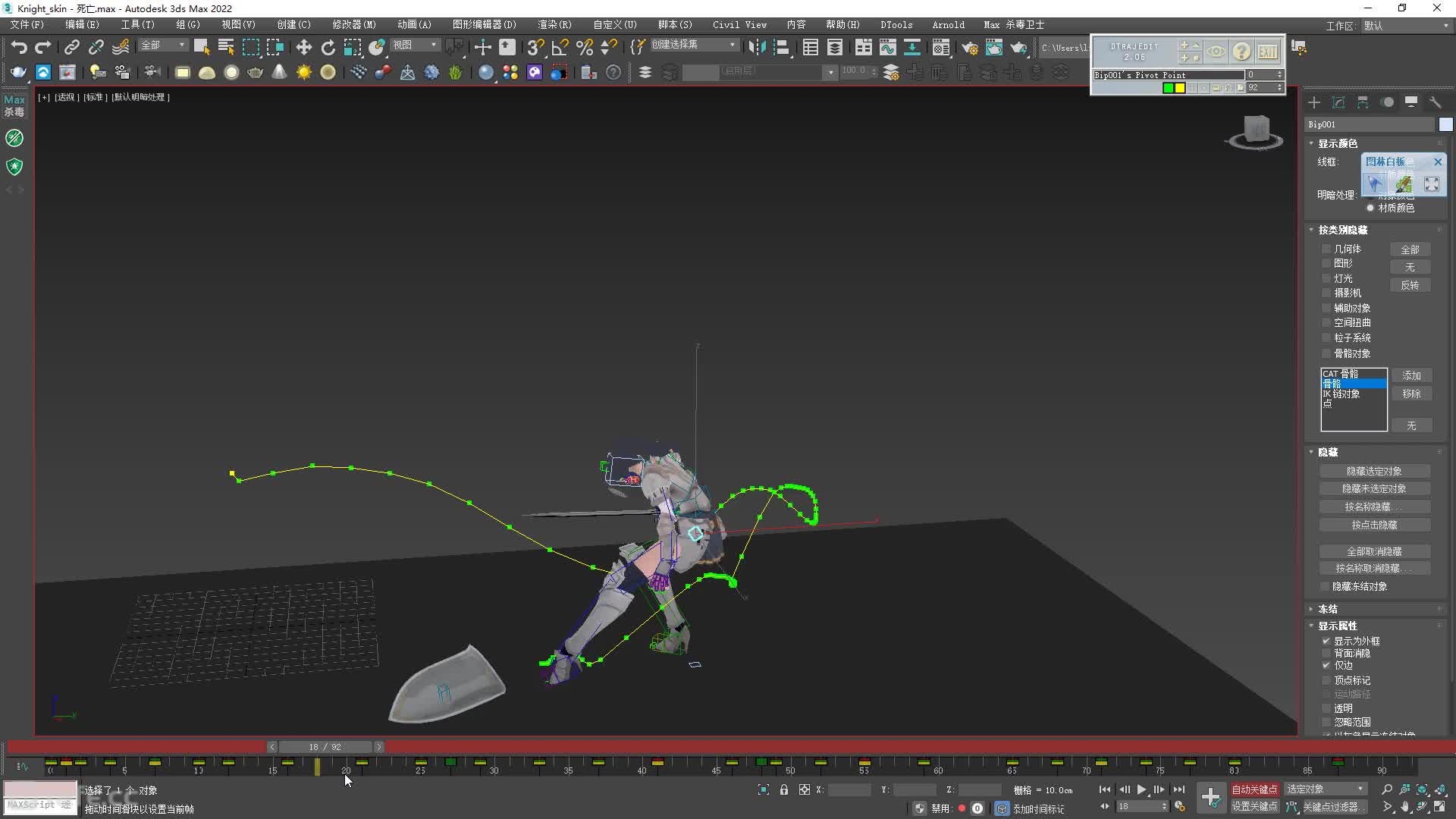Click the cone primitive icon in second toolbar
The width and height of the screenshot is (1456, 819).
tap(280, 72)
